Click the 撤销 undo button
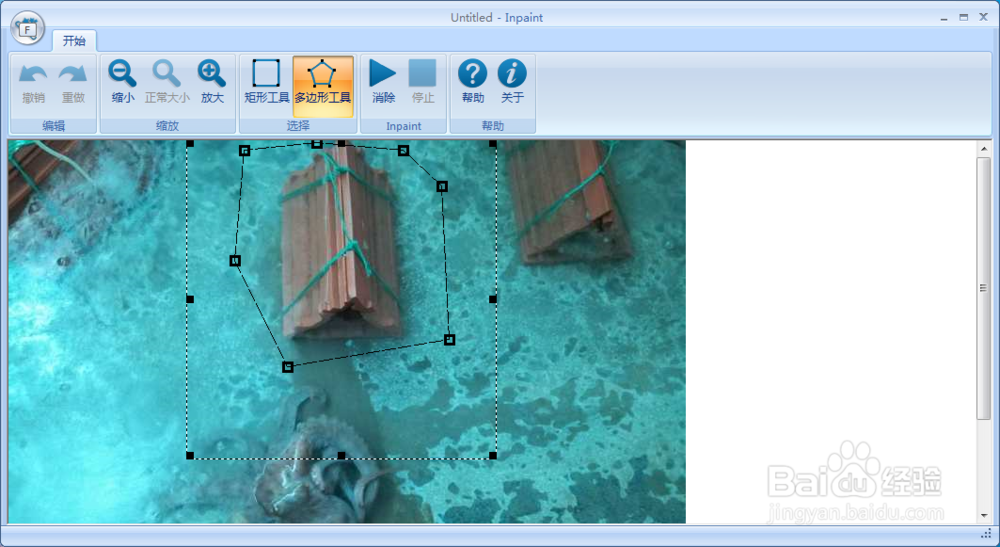 click(33, 83)
